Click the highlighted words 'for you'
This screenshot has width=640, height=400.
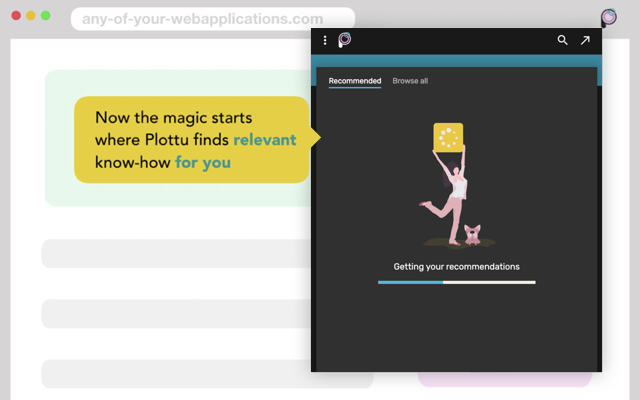pyautogui.click(x=203, y=163)
